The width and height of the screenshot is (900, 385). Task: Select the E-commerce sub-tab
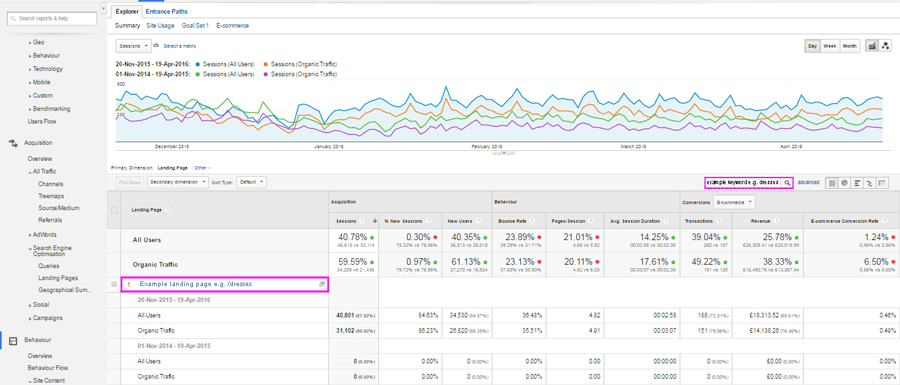232,26
